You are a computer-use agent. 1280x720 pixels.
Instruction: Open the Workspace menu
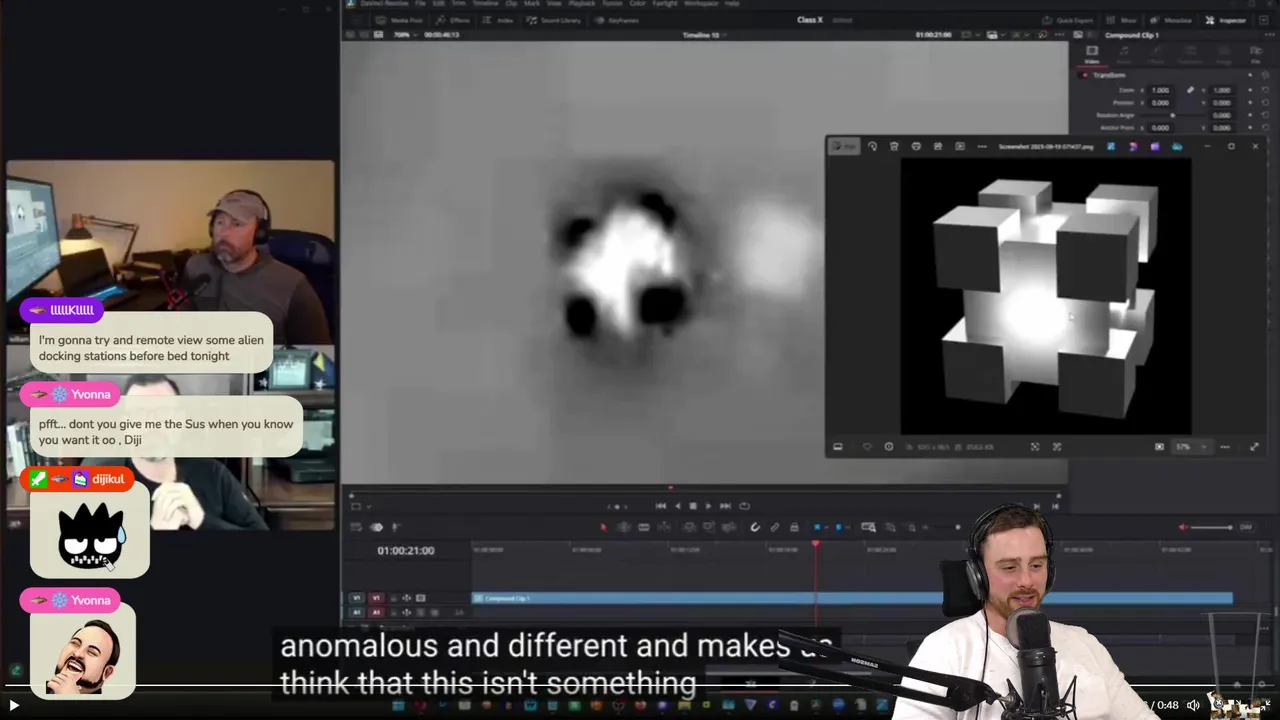pos(700,4)
